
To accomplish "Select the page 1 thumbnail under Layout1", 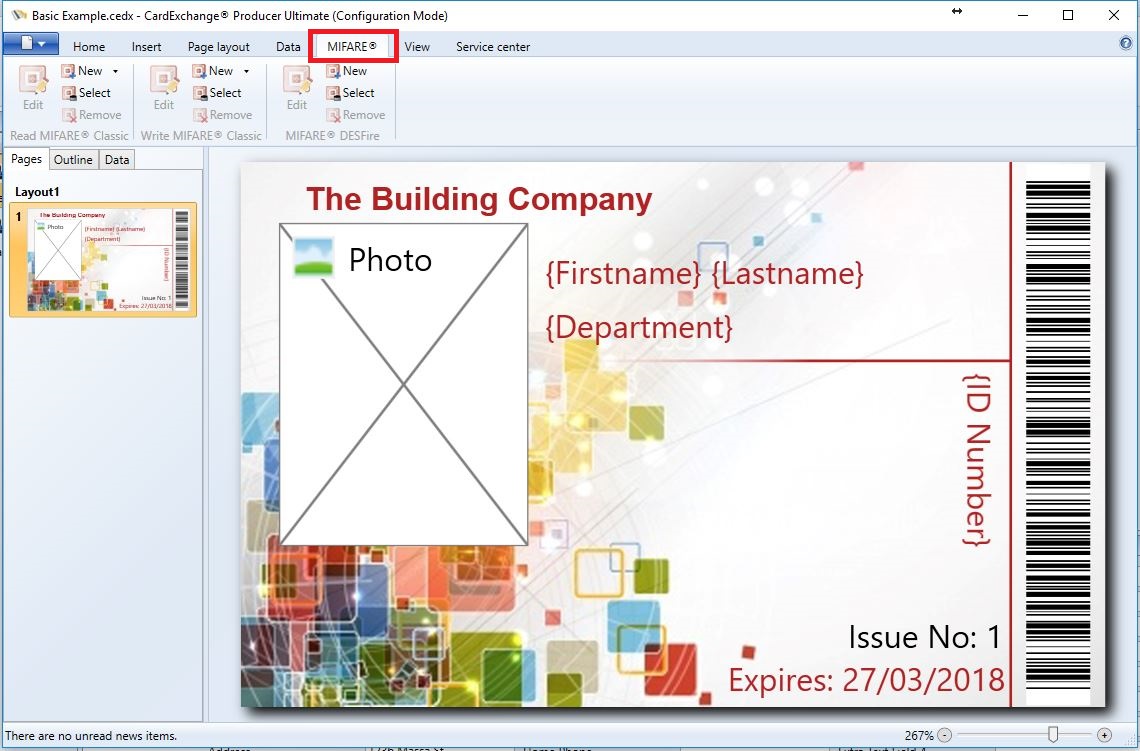I will tap(103, 260).
